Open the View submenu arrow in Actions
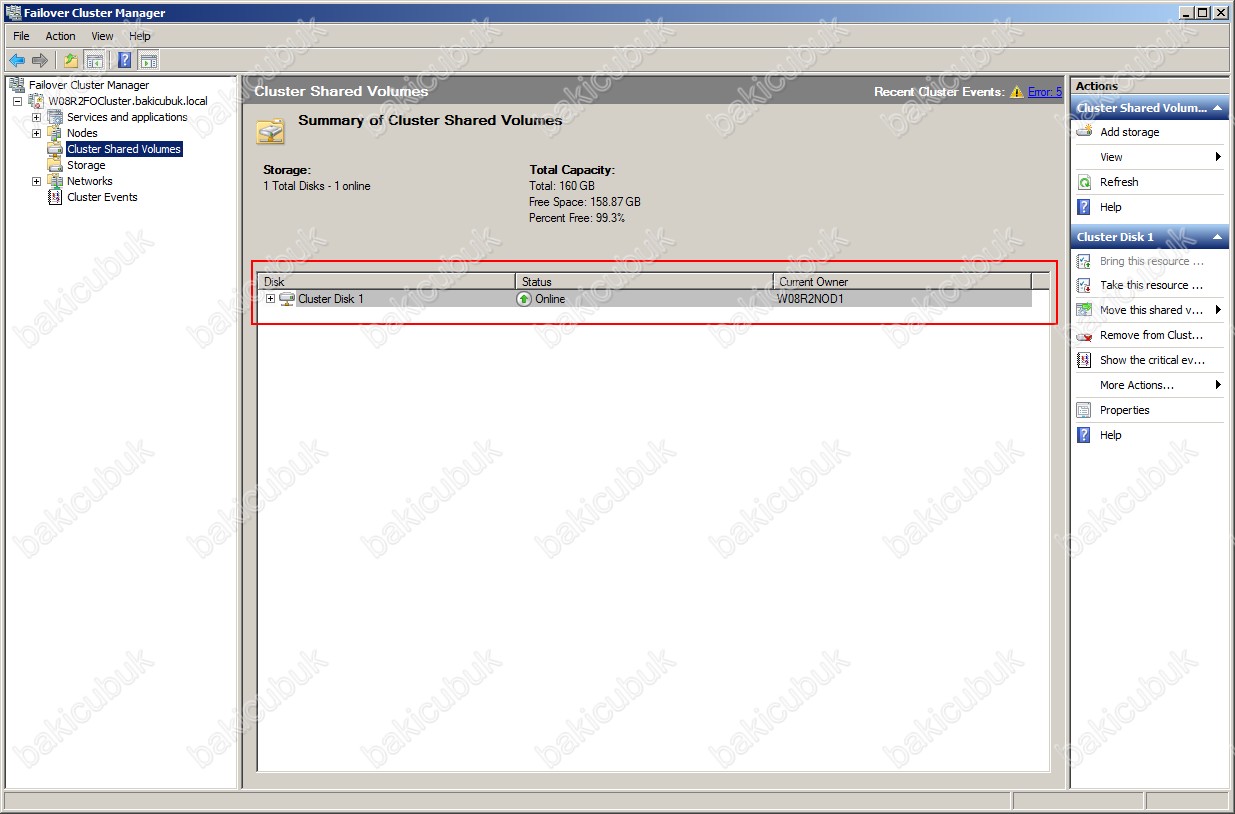 [x=1218, y=157]
